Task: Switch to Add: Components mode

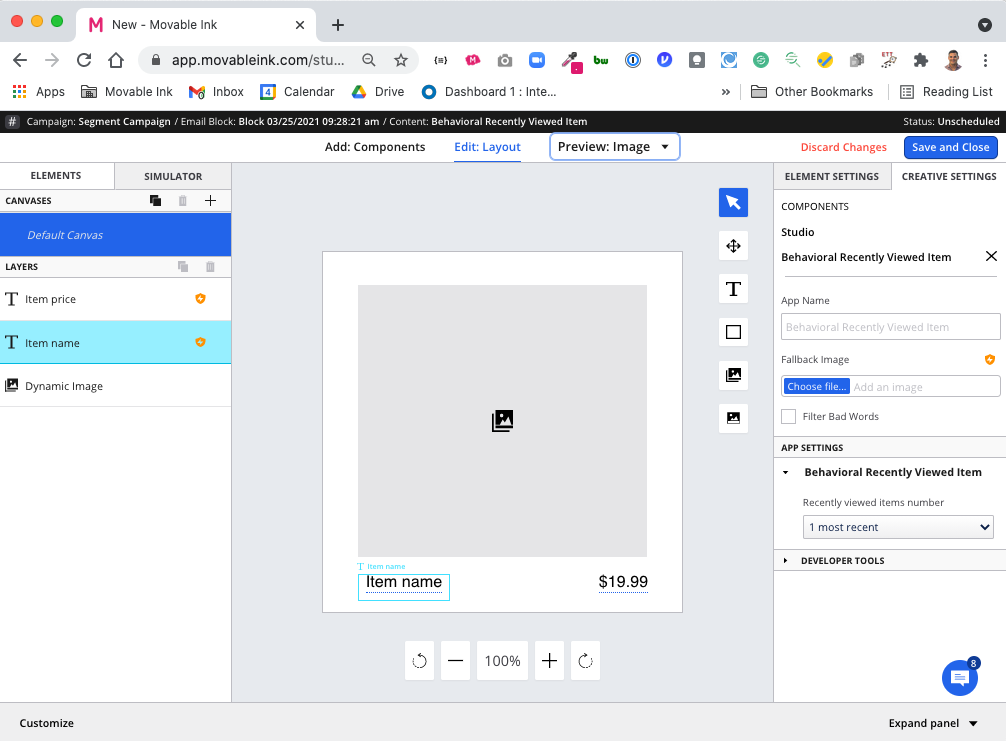Action: (375, 147)
